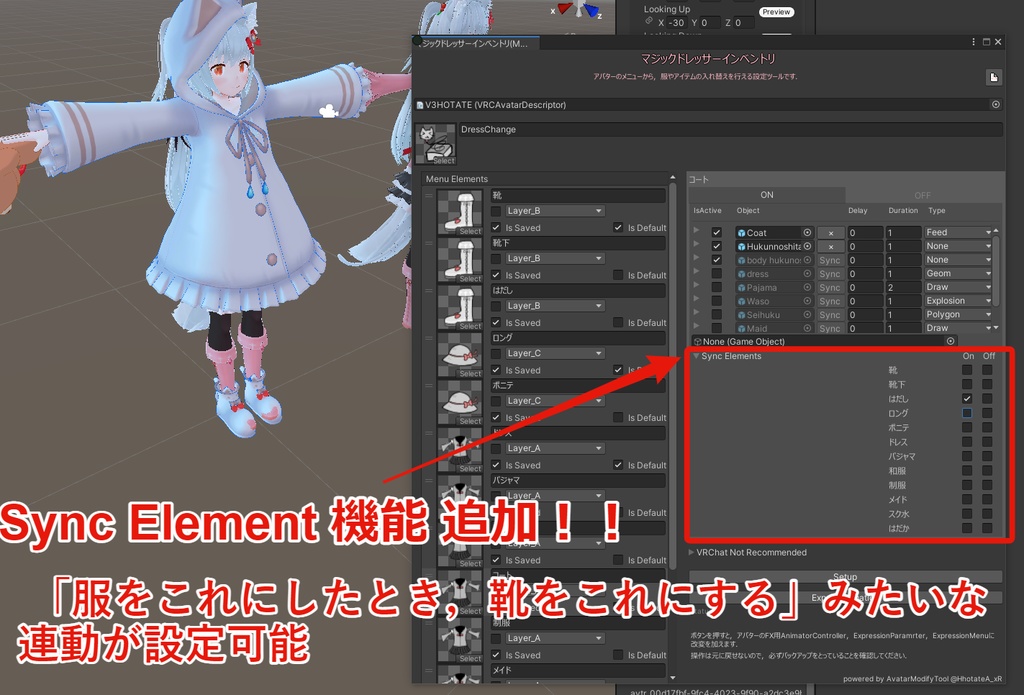The height and width of the screenshot is (695, 1024).
Task: Open the object picker for None (Game Object)
Action: 950,341
